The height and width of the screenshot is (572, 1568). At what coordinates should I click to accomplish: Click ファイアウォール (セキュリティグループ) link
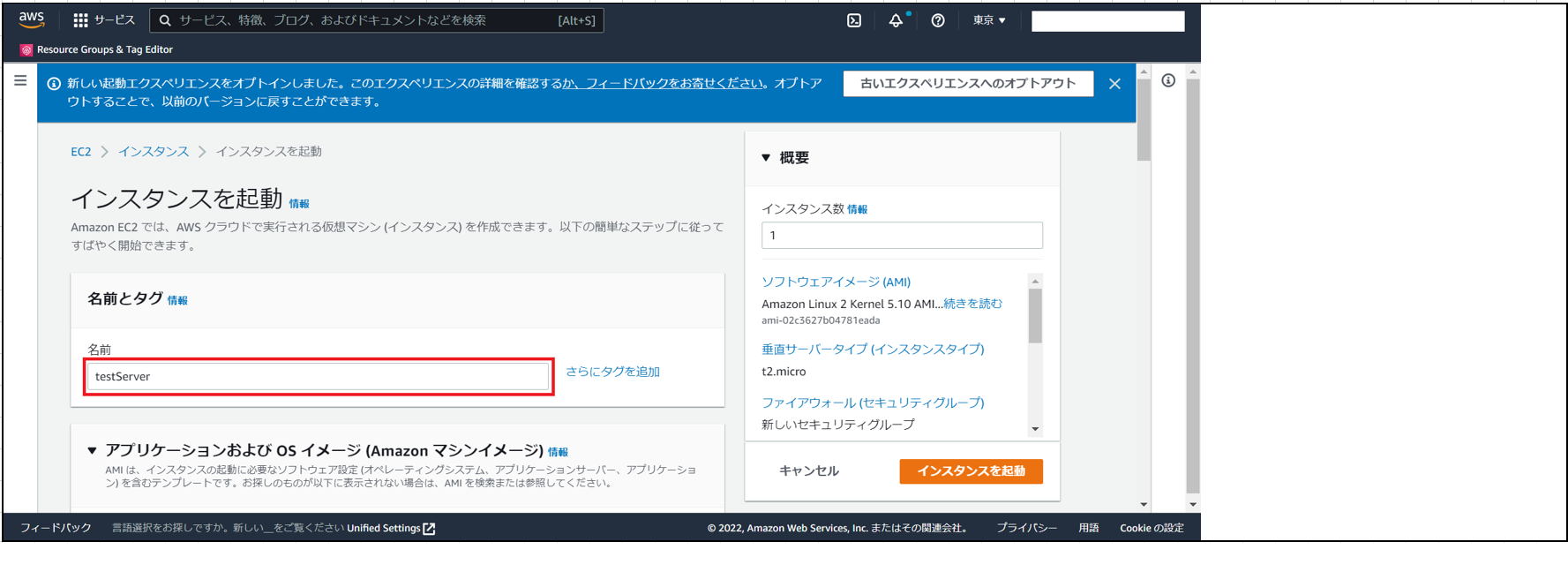(x=874, y=403)
